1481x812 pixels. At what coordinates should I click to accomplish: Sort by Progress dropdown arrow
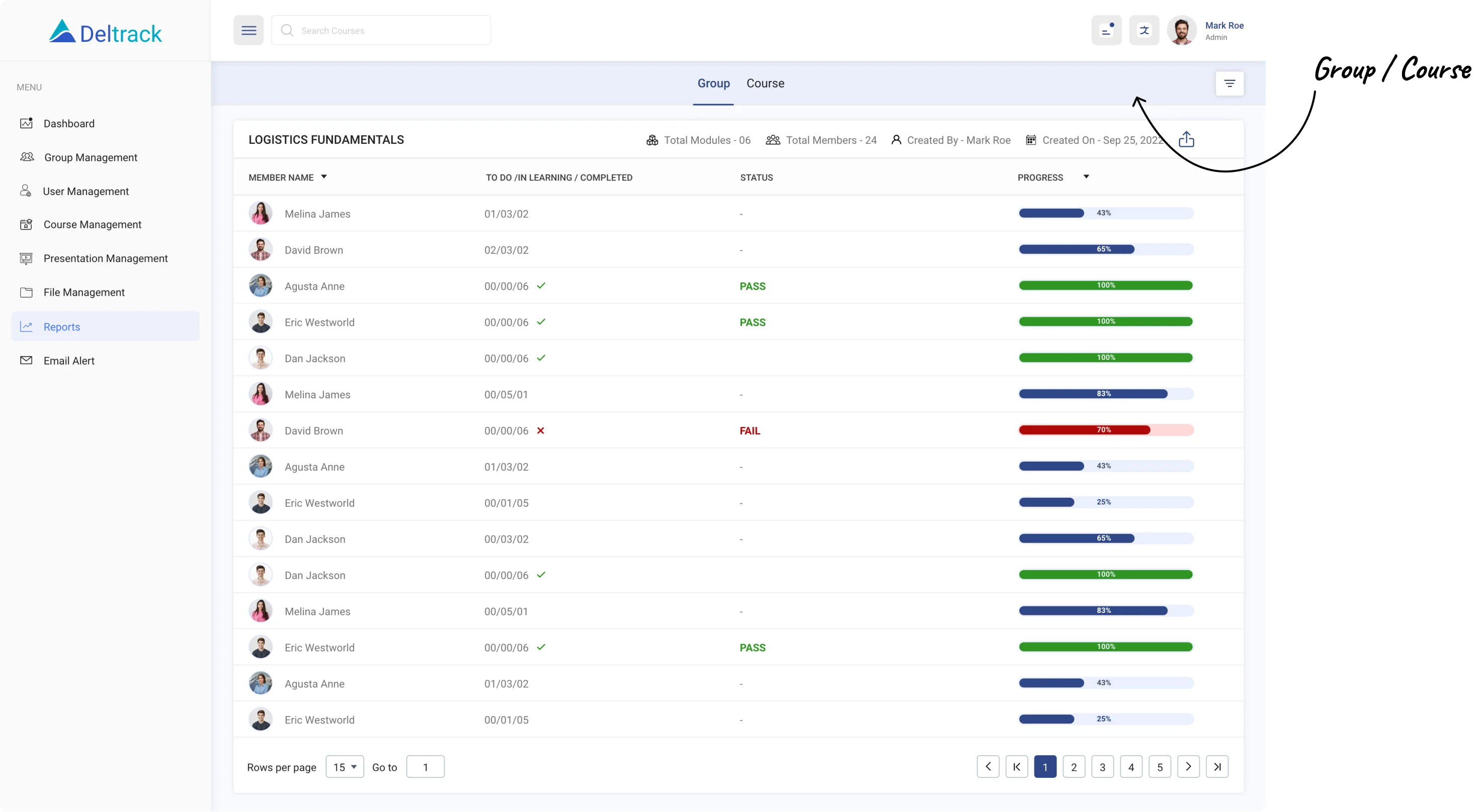(1086, 177)
